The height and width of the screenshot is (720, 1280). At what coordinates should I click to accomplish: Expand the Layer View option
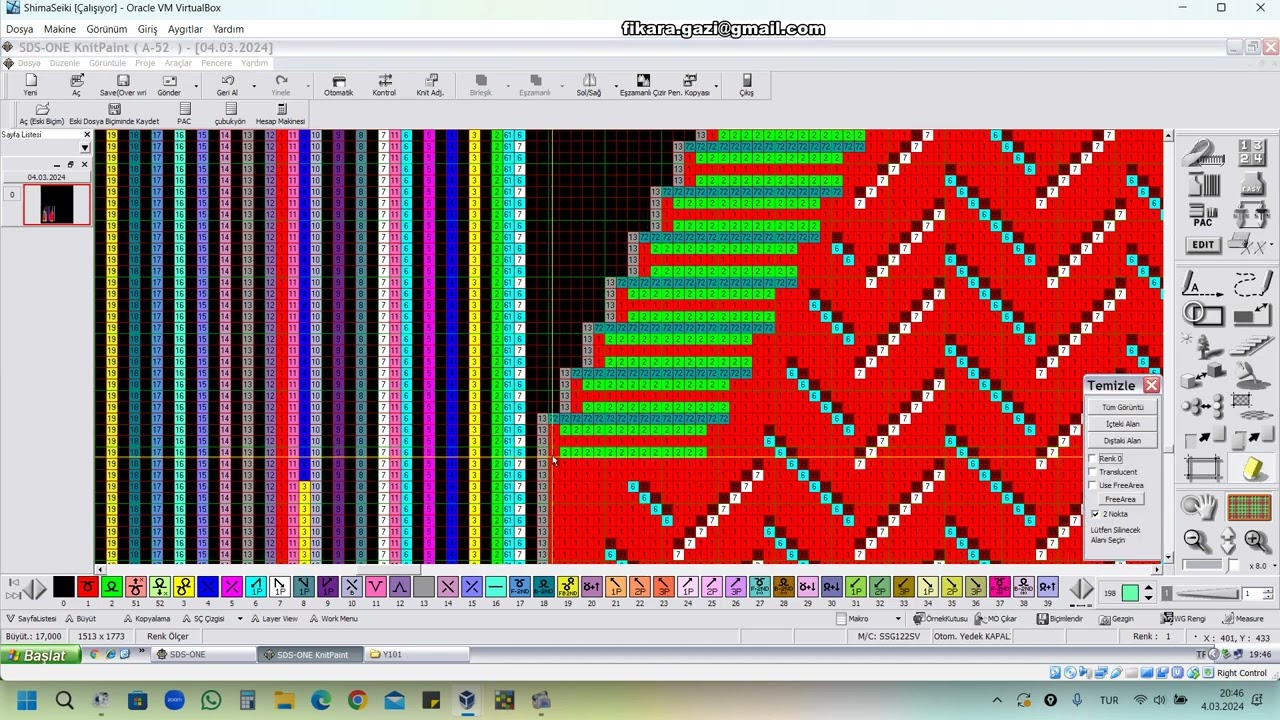tap(274, 618)
